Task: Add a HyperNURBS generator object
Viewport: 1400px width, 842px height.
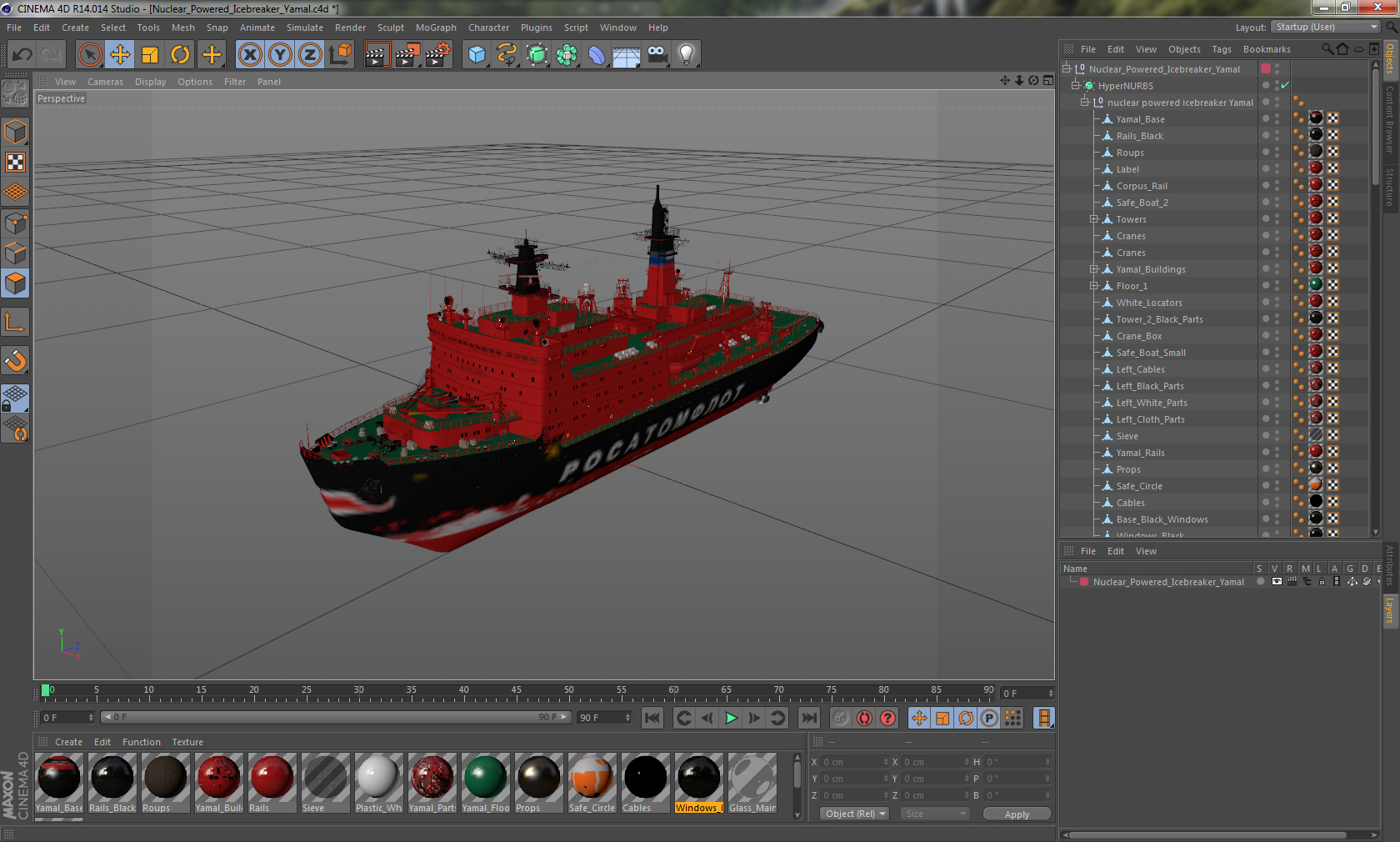Action: pos(537,55)
